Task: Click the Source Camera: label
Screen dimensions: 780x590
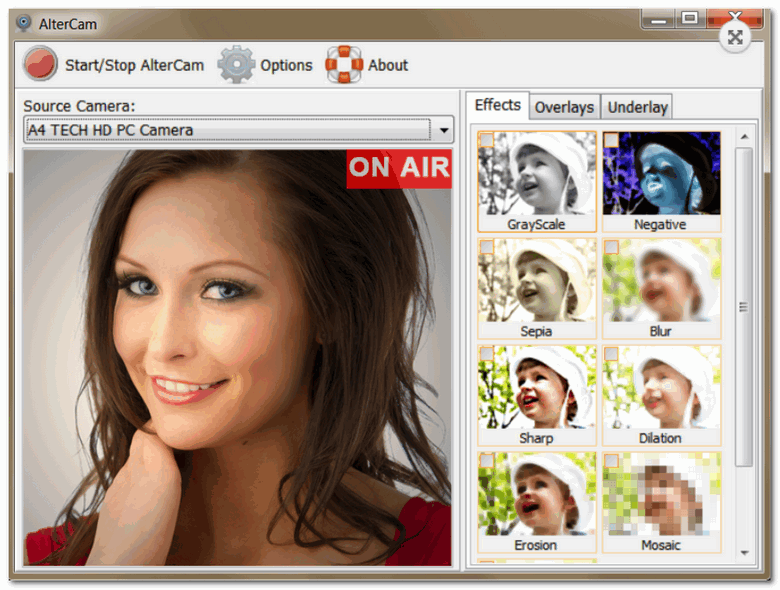Action: click(79, 106)
